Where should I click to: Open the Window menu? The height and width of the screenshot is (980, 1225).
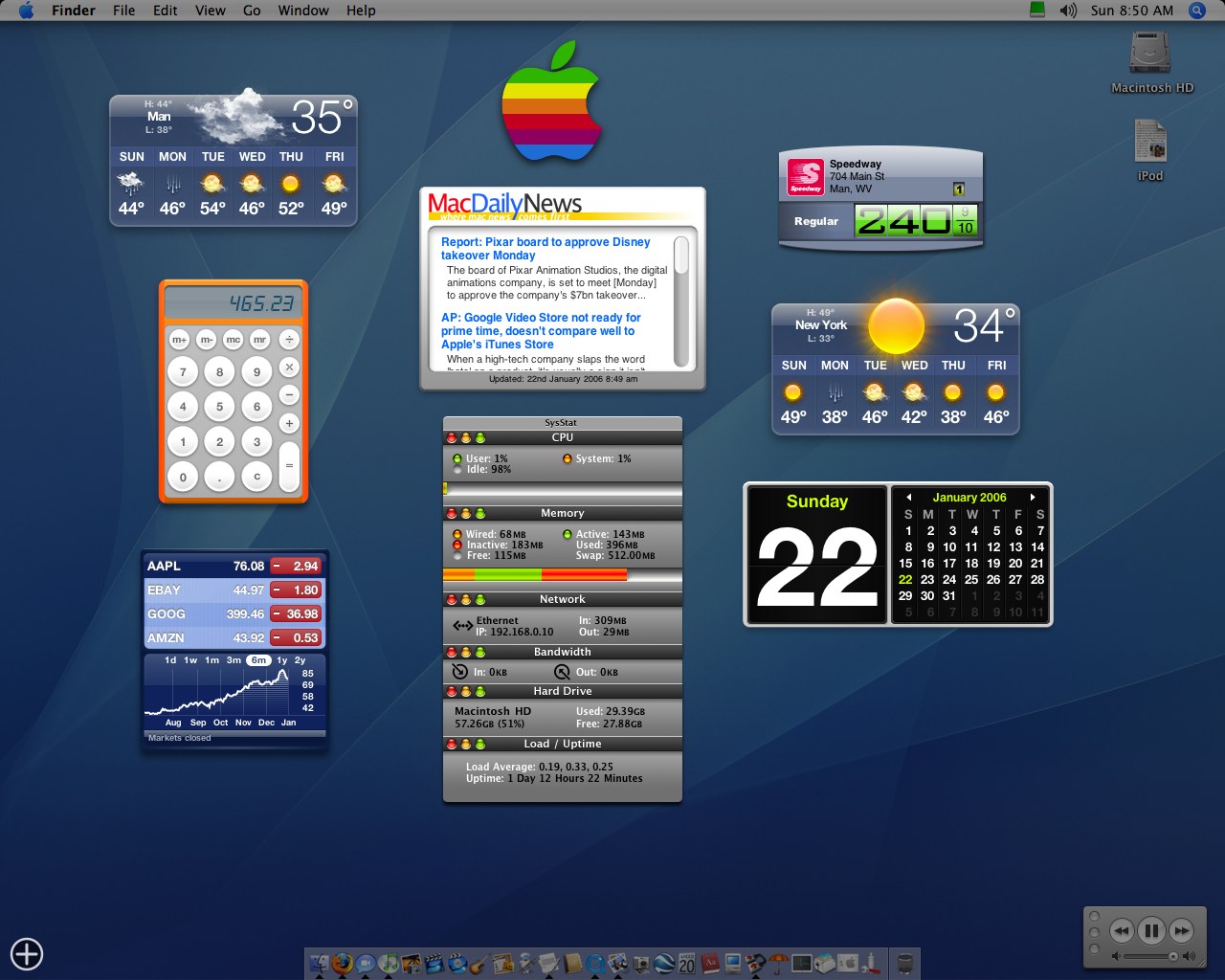click(x=303, y=11)
